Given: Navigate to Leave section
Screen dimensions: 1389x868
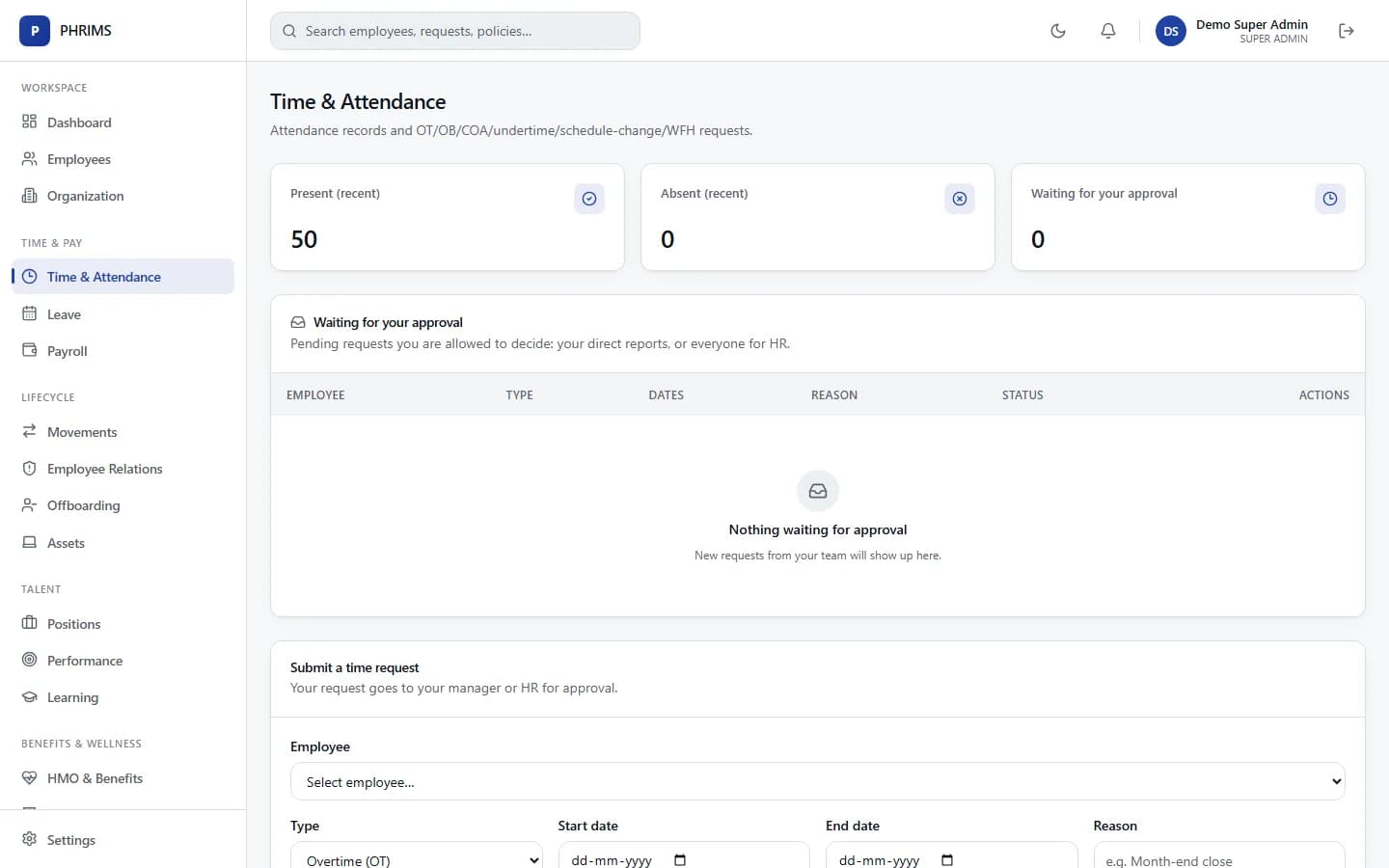Looking at the screenshot, I should tap(123, 314).
